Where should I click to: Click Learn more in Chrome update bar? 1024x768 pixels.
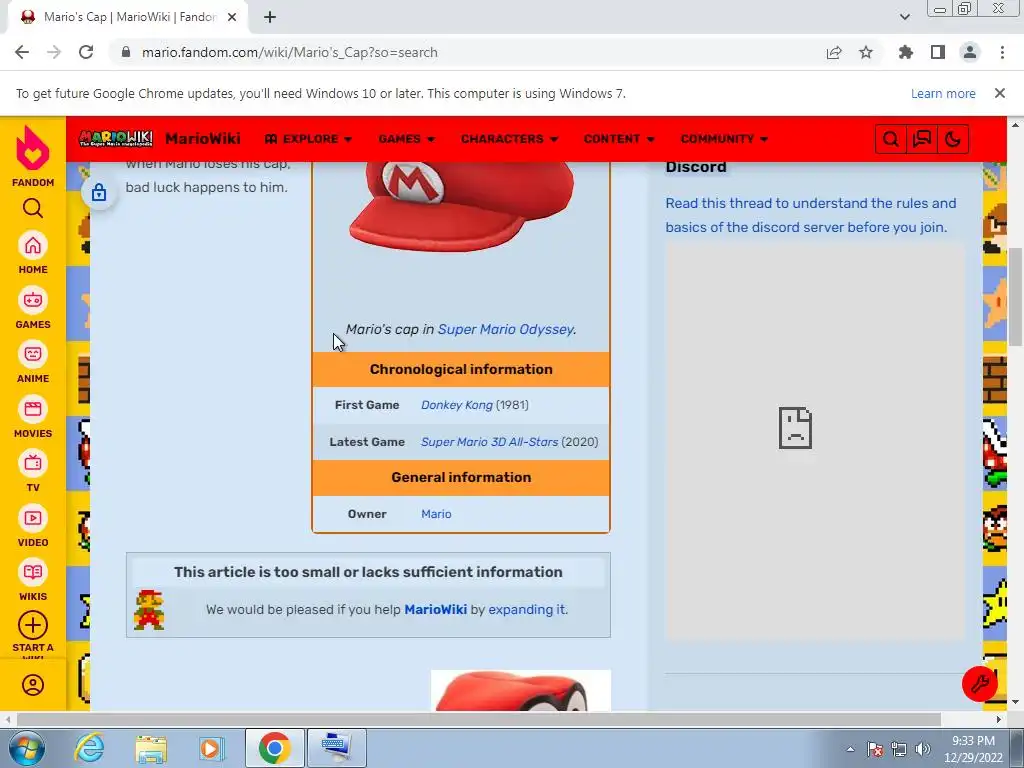[943, 93]
